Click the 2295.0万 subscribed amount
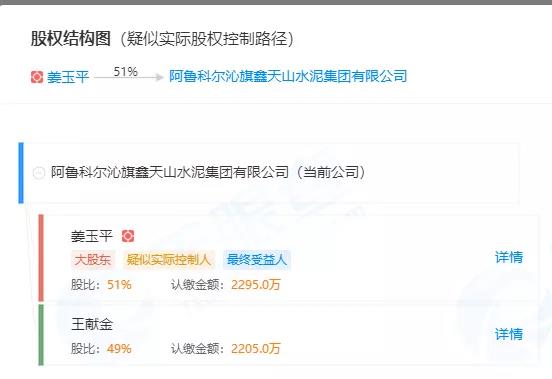The image size is (552, 379). click(x=256, y=285)
